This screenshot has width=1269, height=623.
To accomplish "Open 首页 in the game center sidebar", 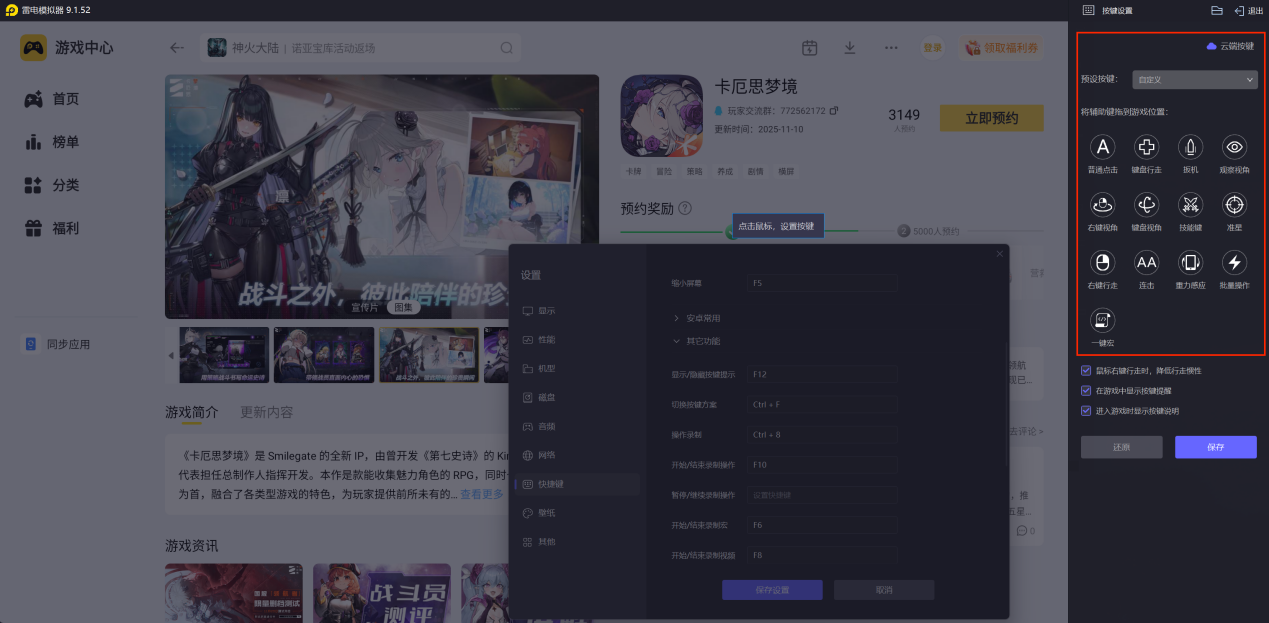I will 53,99.
